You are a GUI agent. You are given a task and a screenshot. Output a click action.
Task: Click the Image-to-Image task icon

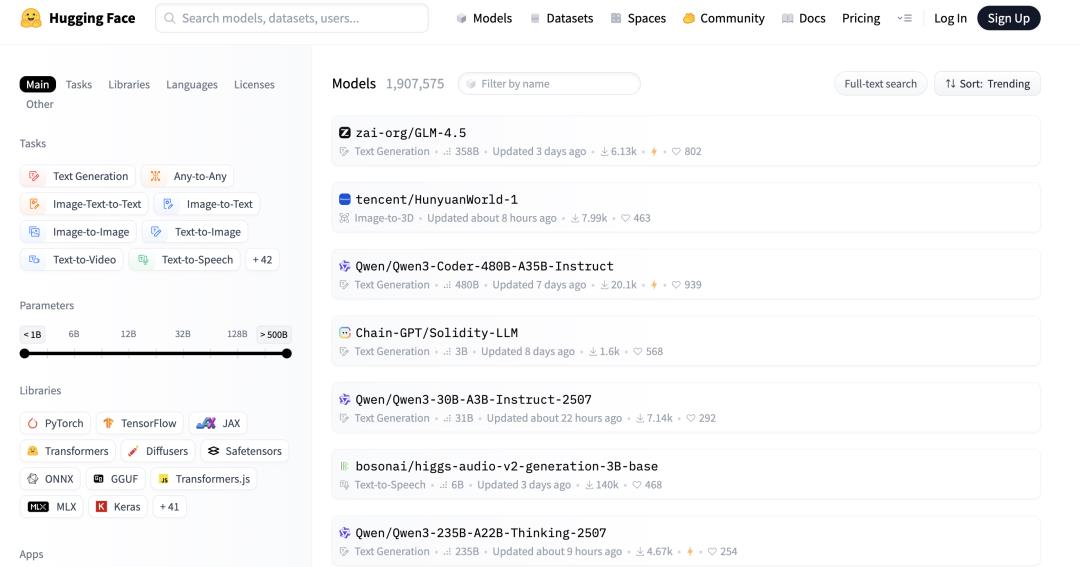pos(34,232)
